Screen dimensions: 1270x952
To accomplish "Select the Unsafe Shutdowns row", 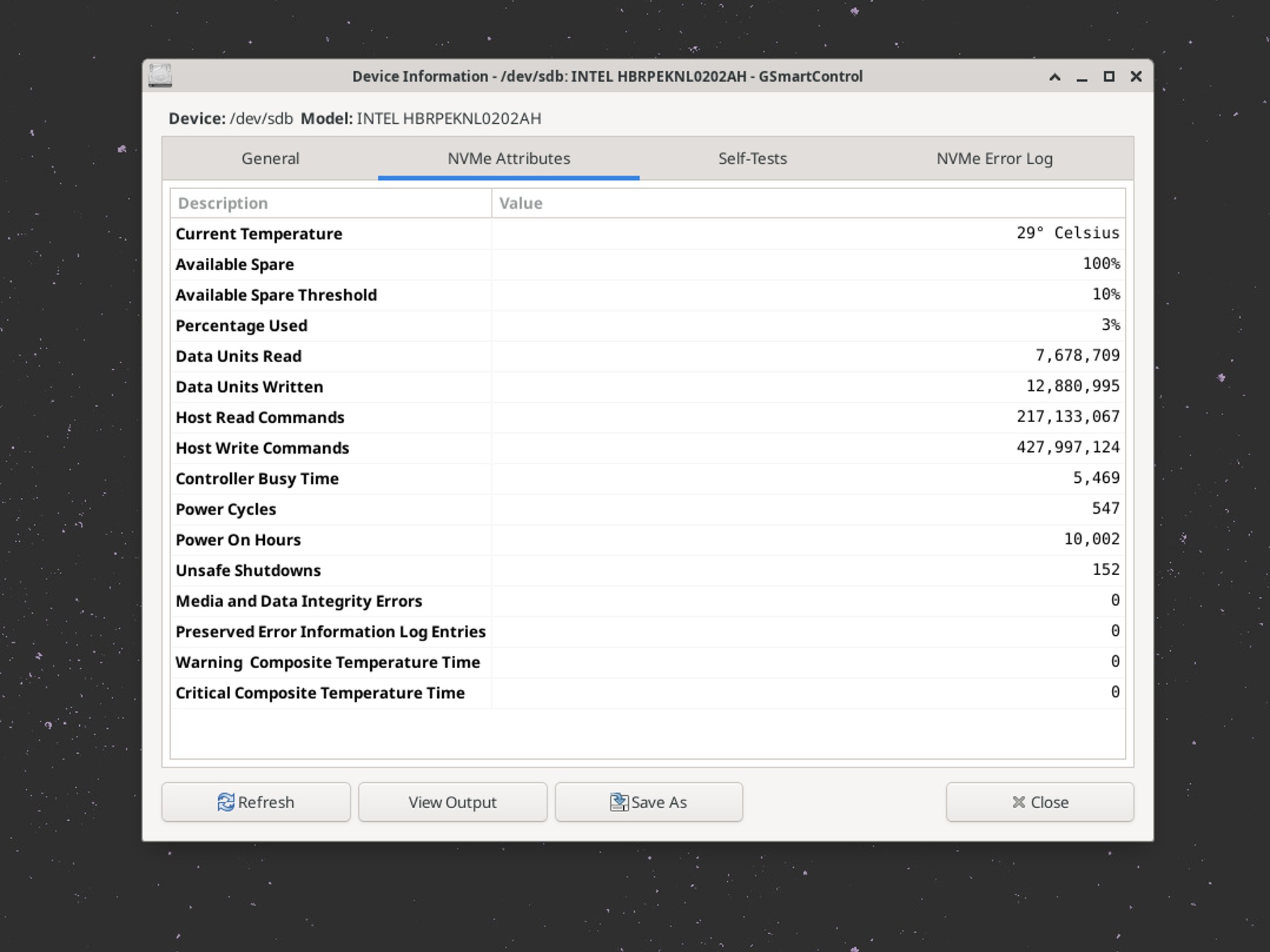I will [x=648, y=570].
